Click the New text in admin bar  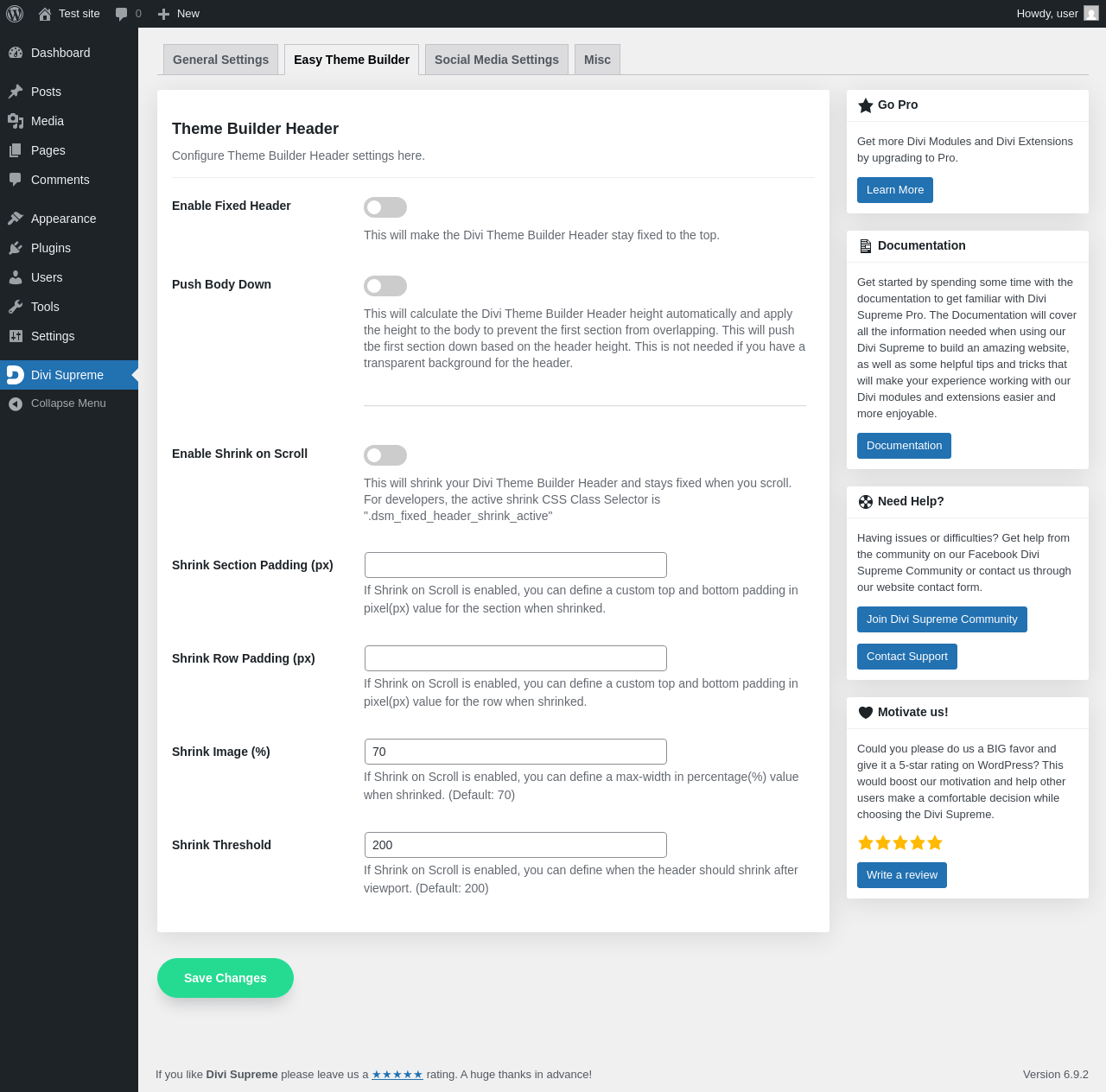[188, 14]
